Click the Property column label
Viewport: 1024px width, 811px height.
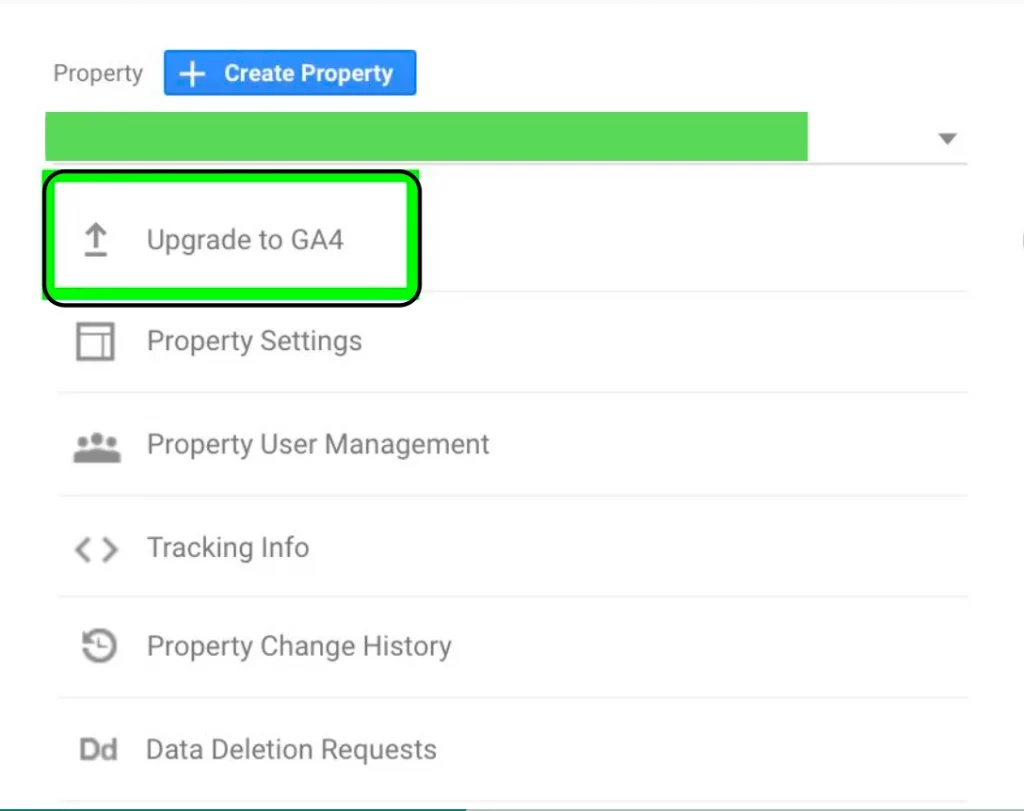[98, 73]
